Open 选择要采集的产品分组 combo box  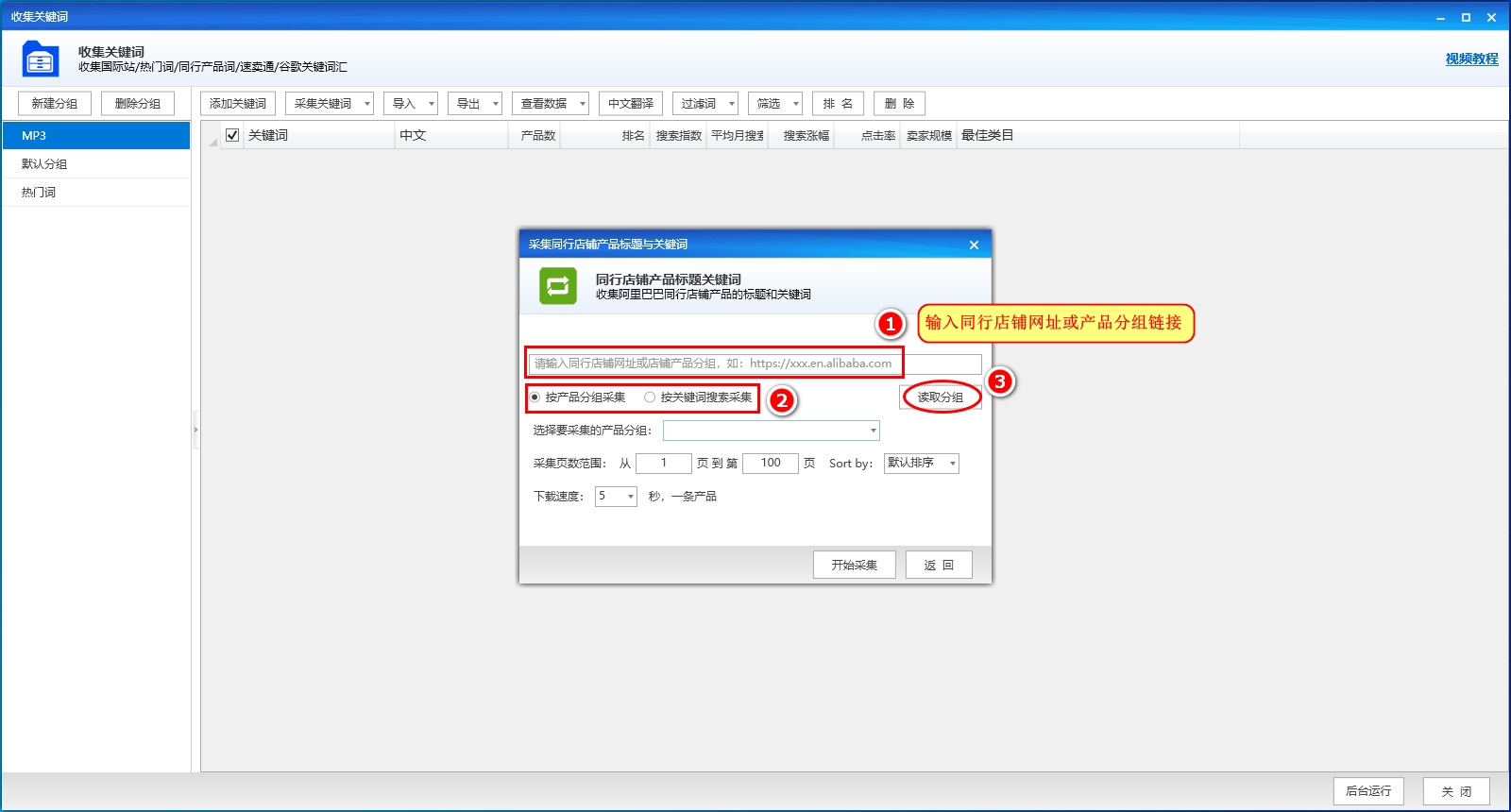tap(772, 431)
